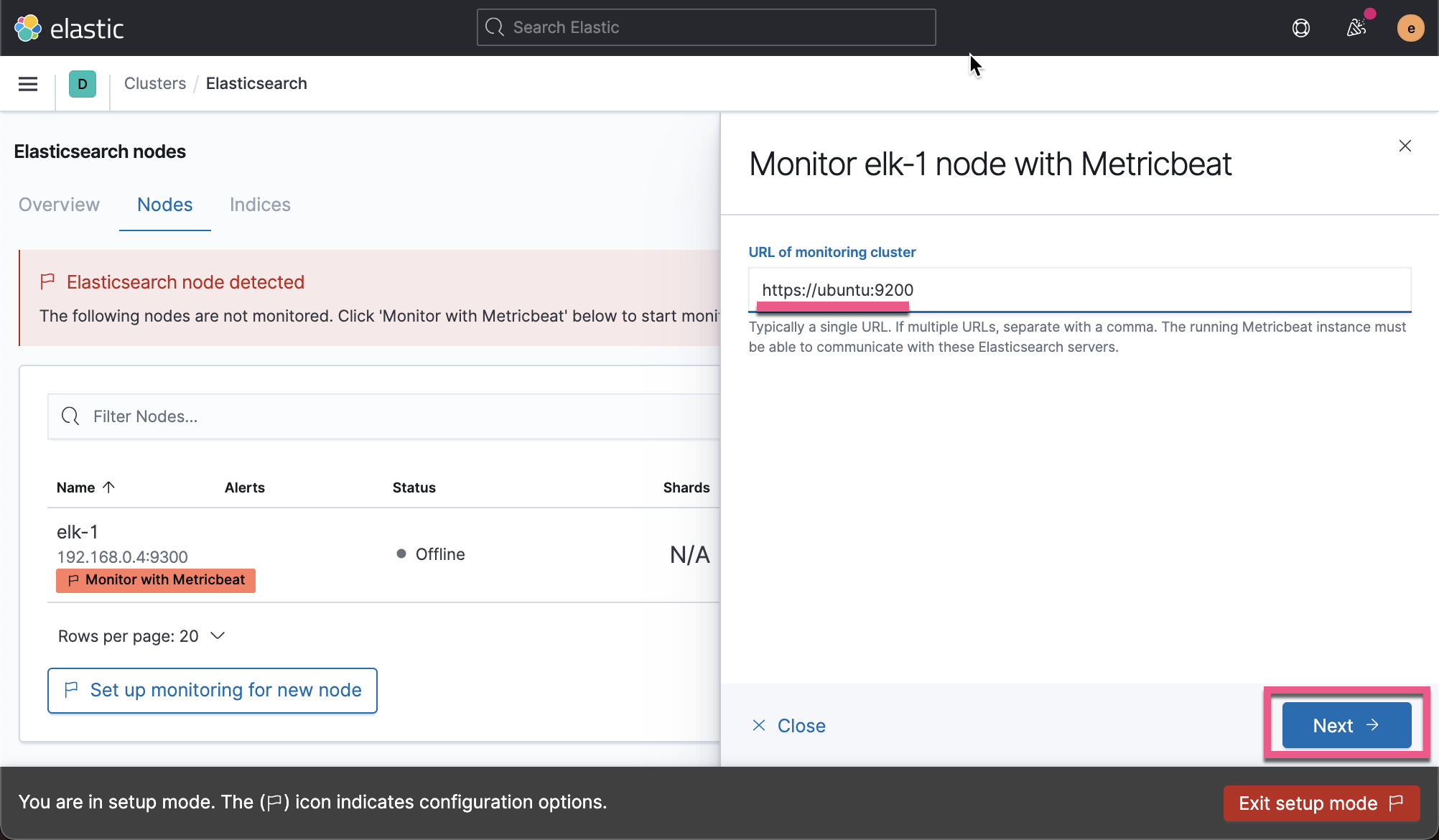Image resolution: width=1439 pixels, height=840 pixels.
Task: Click Set up monitoring for new node
Action: point(212,690)
